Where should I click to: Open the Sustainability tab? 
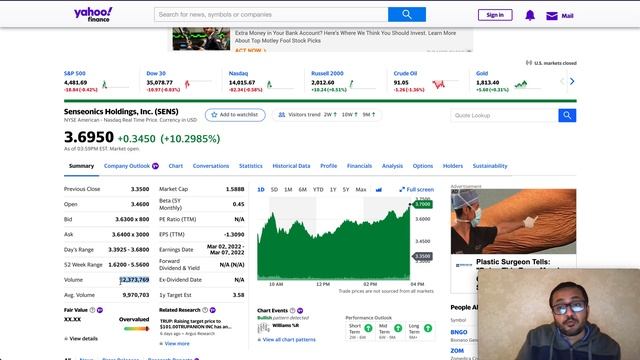point(490,166)
